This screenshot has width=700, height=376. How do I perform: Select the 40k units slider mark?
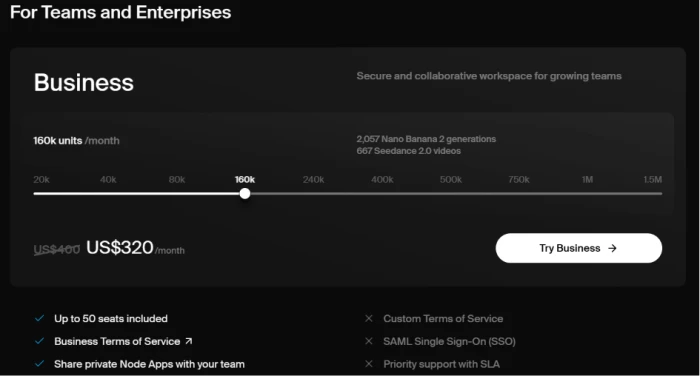(x=108, y=180)
